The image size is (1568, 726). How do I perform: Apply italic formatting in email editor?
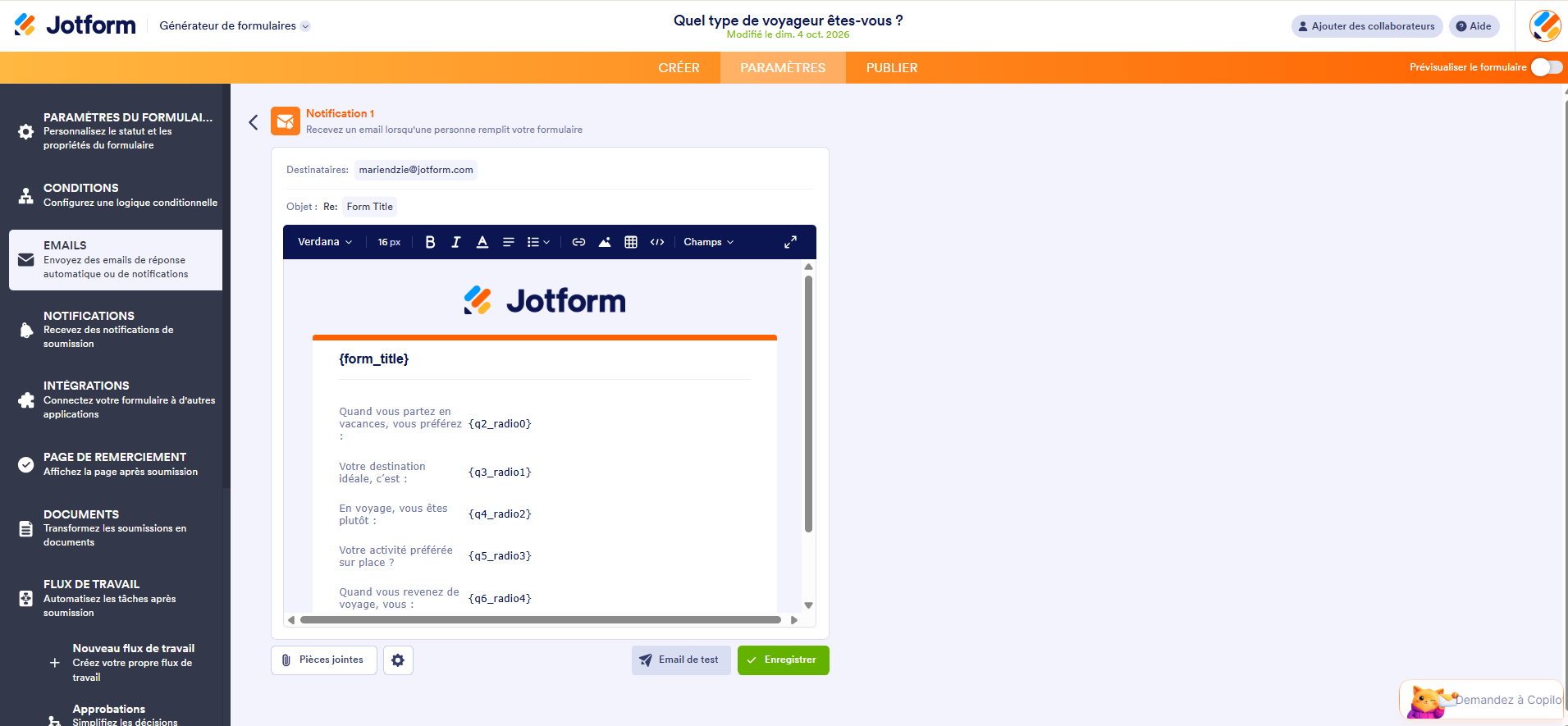click(456, 242)
